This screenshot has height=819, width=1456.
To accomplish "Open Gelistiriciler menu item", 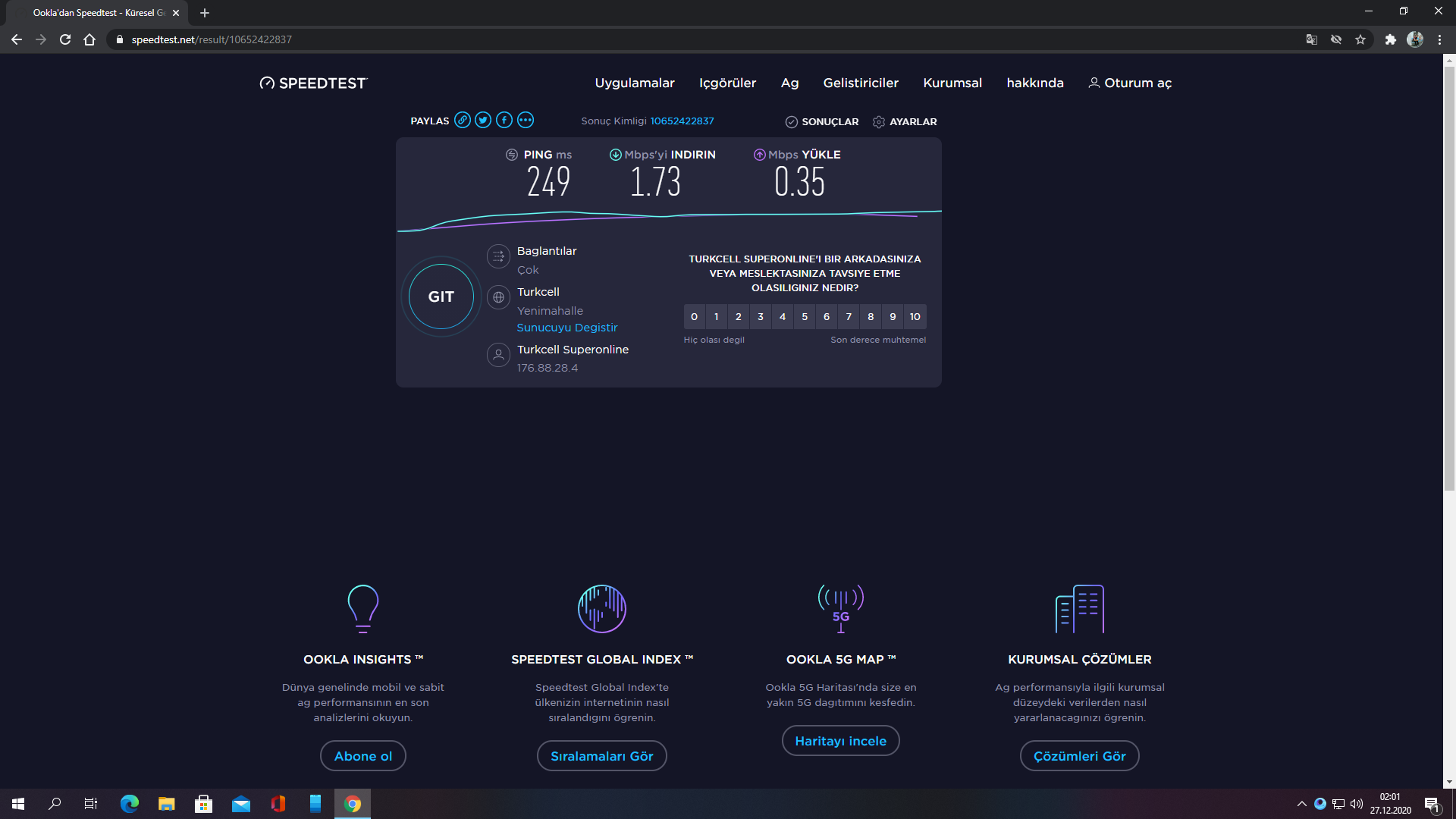I will [x=861, y=83].
